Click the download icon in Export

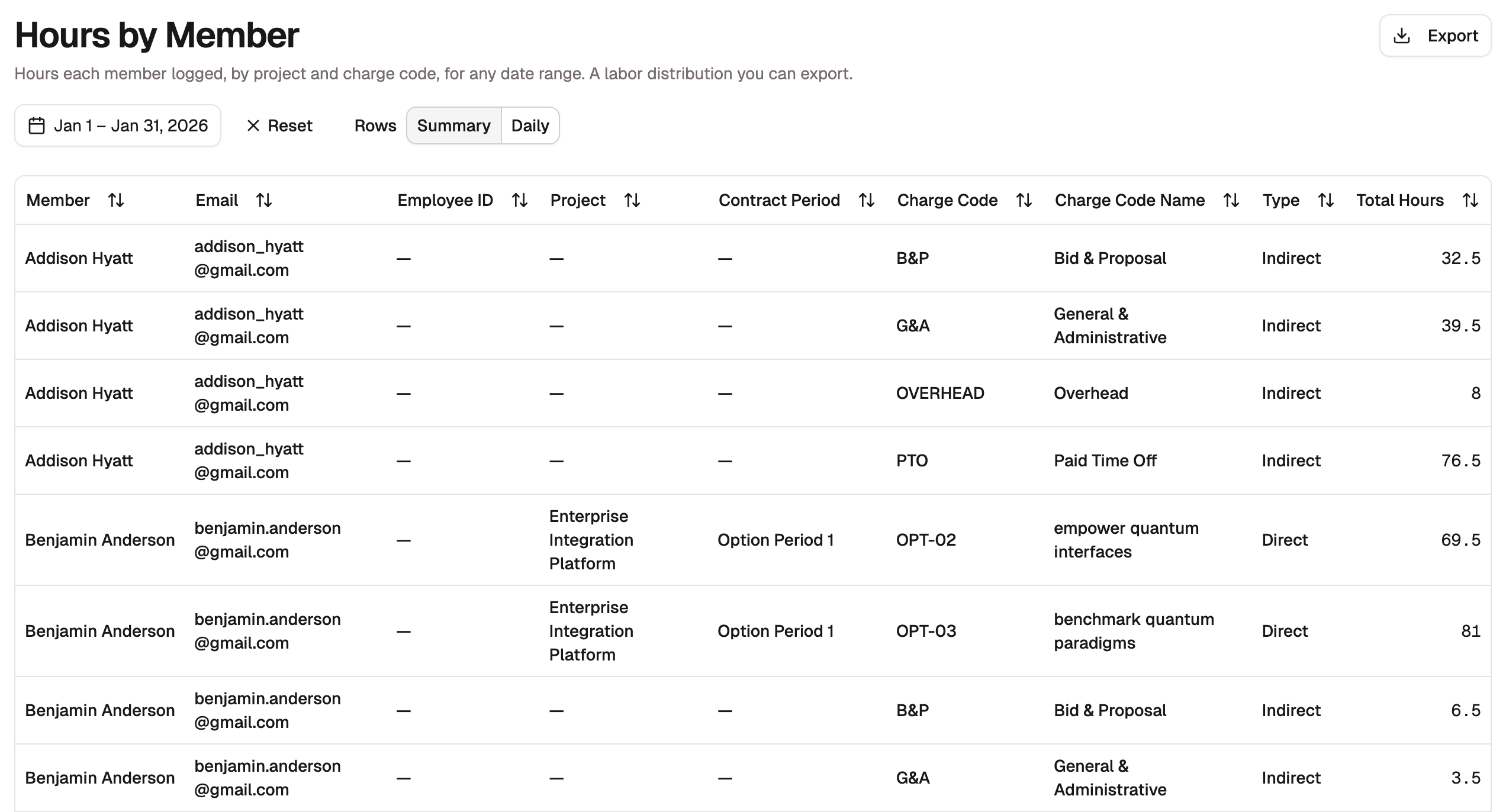(1402, 36)
